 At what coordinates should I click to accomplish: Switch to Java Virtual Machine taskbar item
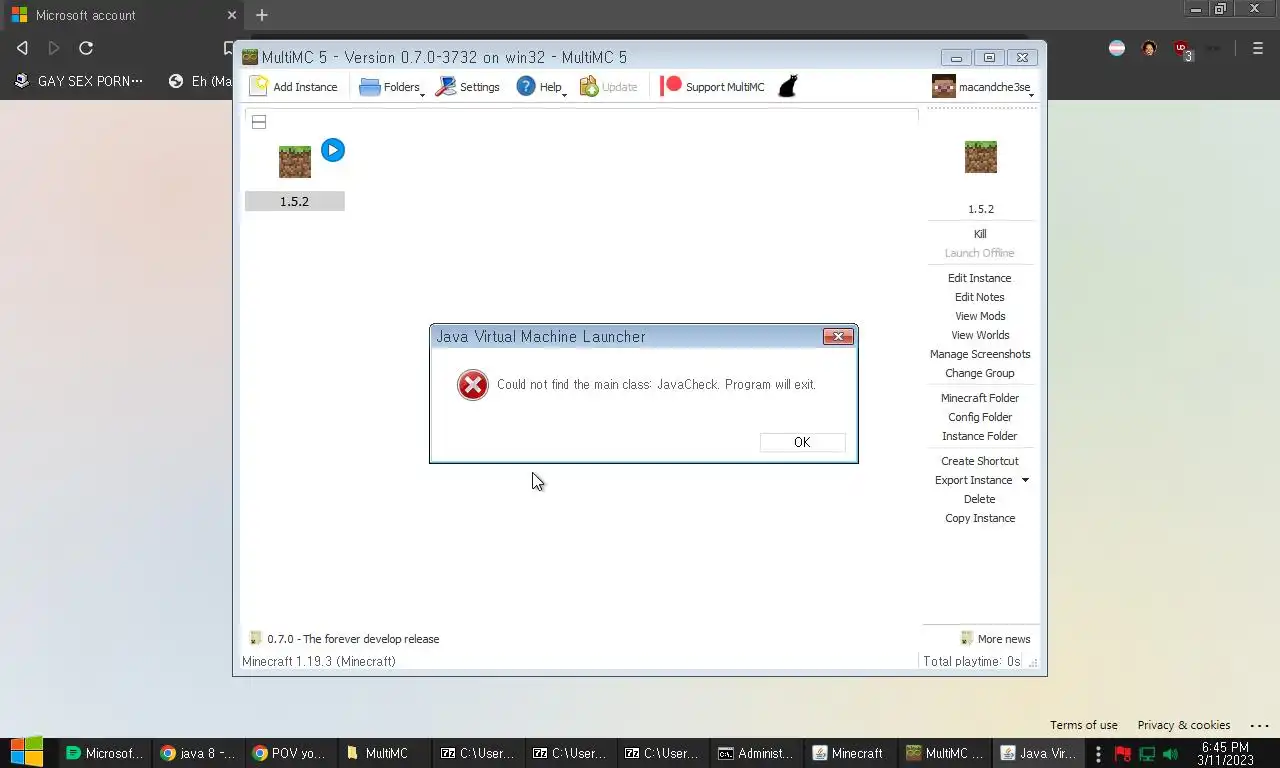1038,753
